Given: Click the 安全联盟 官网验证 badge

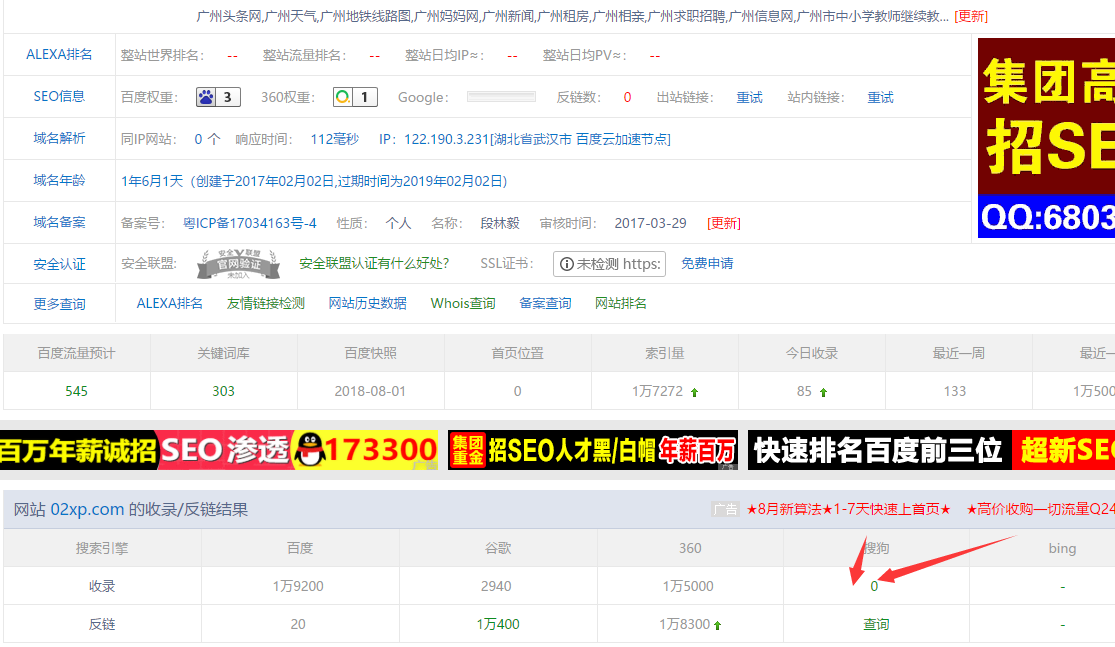Looking at the screenshot, I should (x=235, y=264).
